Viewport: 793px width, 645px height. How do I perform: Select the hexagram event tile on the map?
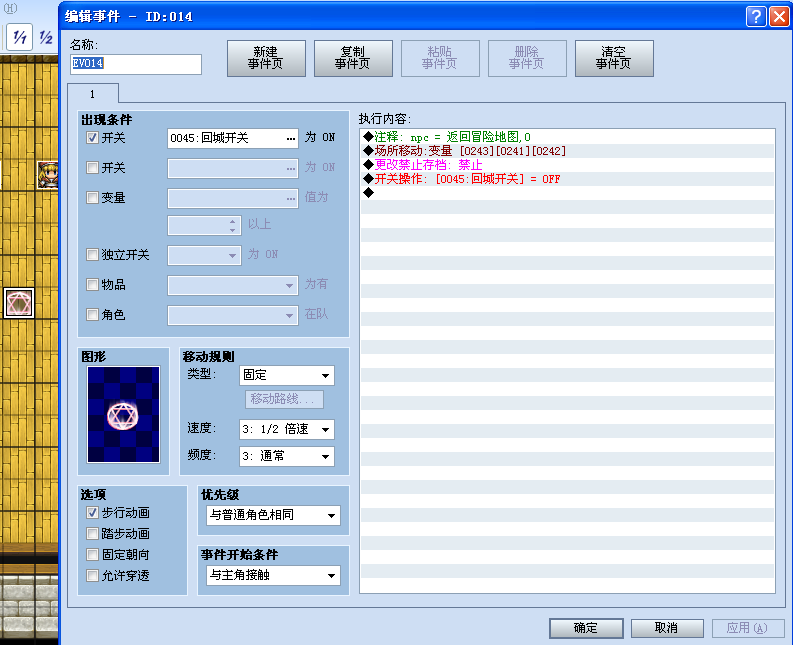(19, 303)
